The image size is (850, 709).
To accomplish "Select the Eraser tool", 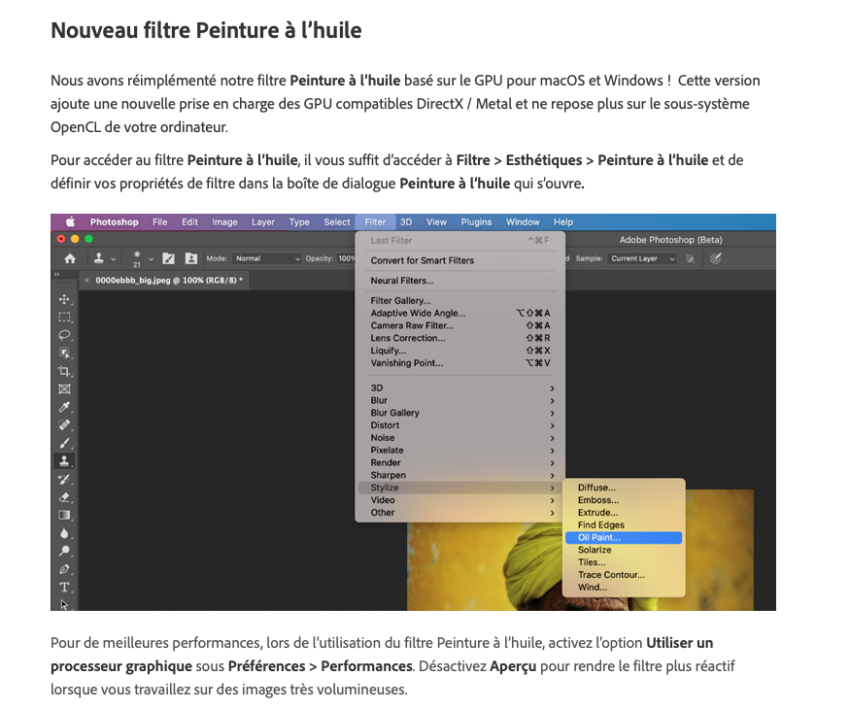I will (x=65, y=497).
